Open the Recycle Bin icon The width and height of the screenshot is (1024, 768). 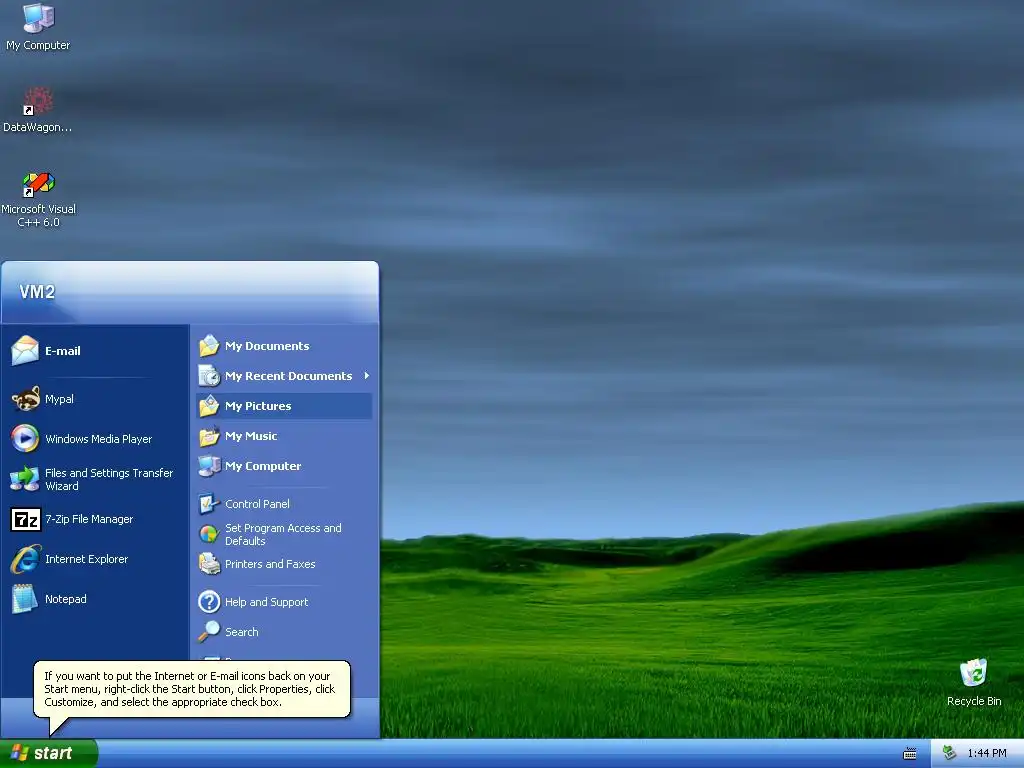tap(974, 682)
